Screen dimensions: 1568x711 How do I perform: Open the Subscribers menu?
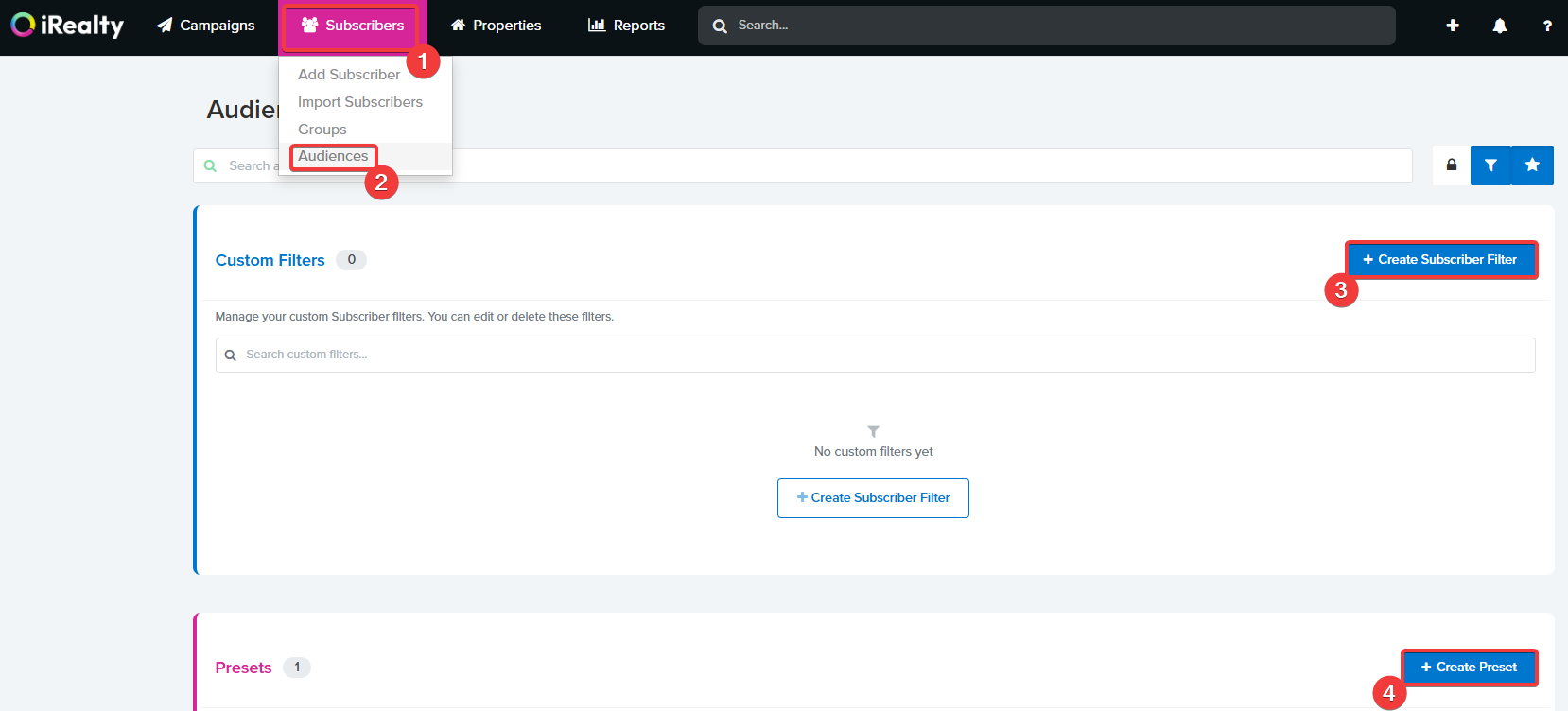click(352, 26)
